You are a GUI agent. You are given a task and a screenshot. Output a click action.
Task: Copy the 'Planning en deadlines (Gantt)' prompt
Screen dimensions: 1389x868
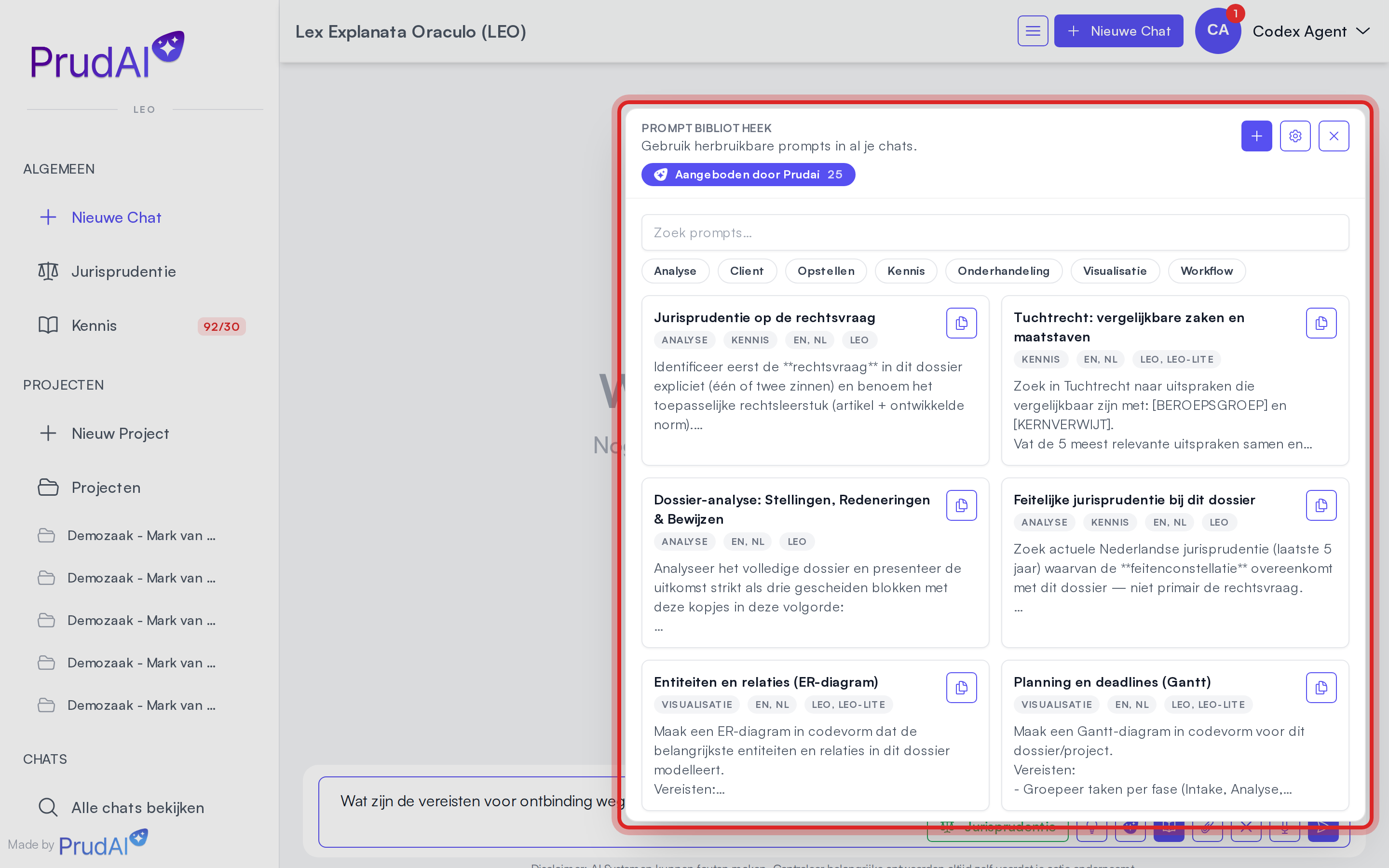1321,688
